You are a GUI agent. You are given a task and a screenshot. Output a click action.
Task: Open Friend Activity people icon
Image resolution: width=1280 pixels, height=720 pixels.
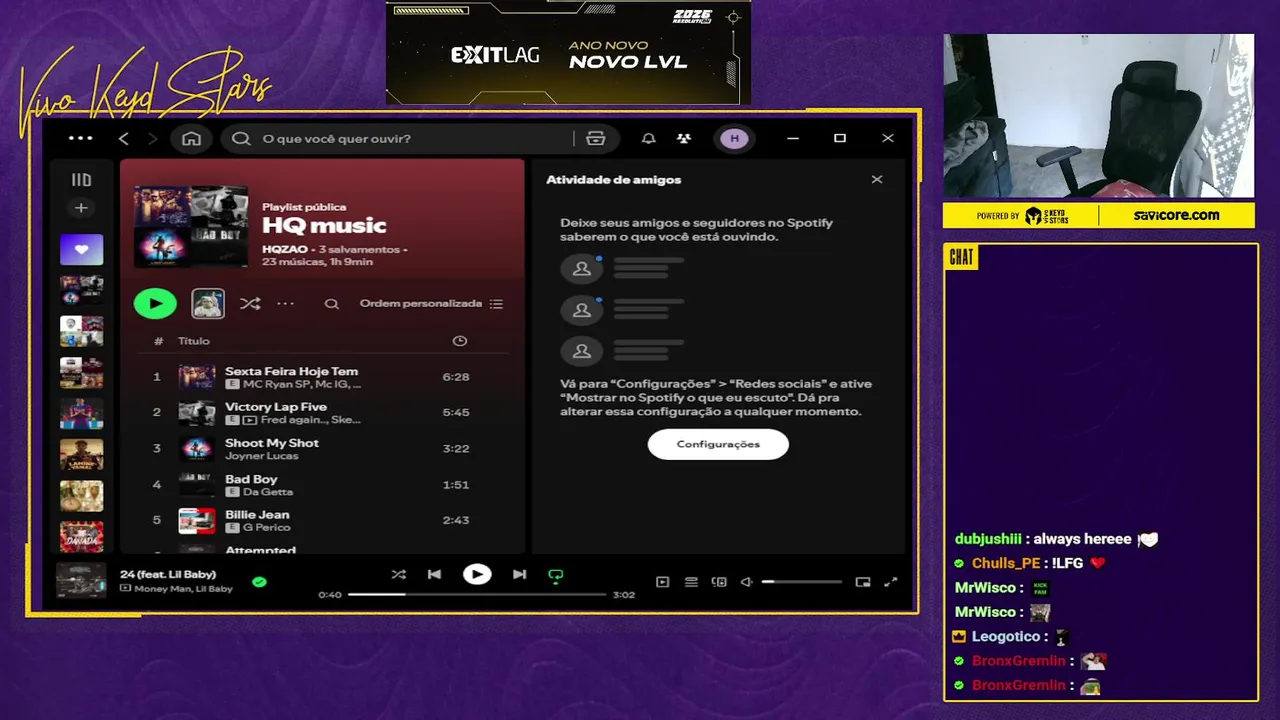[684, 138]
